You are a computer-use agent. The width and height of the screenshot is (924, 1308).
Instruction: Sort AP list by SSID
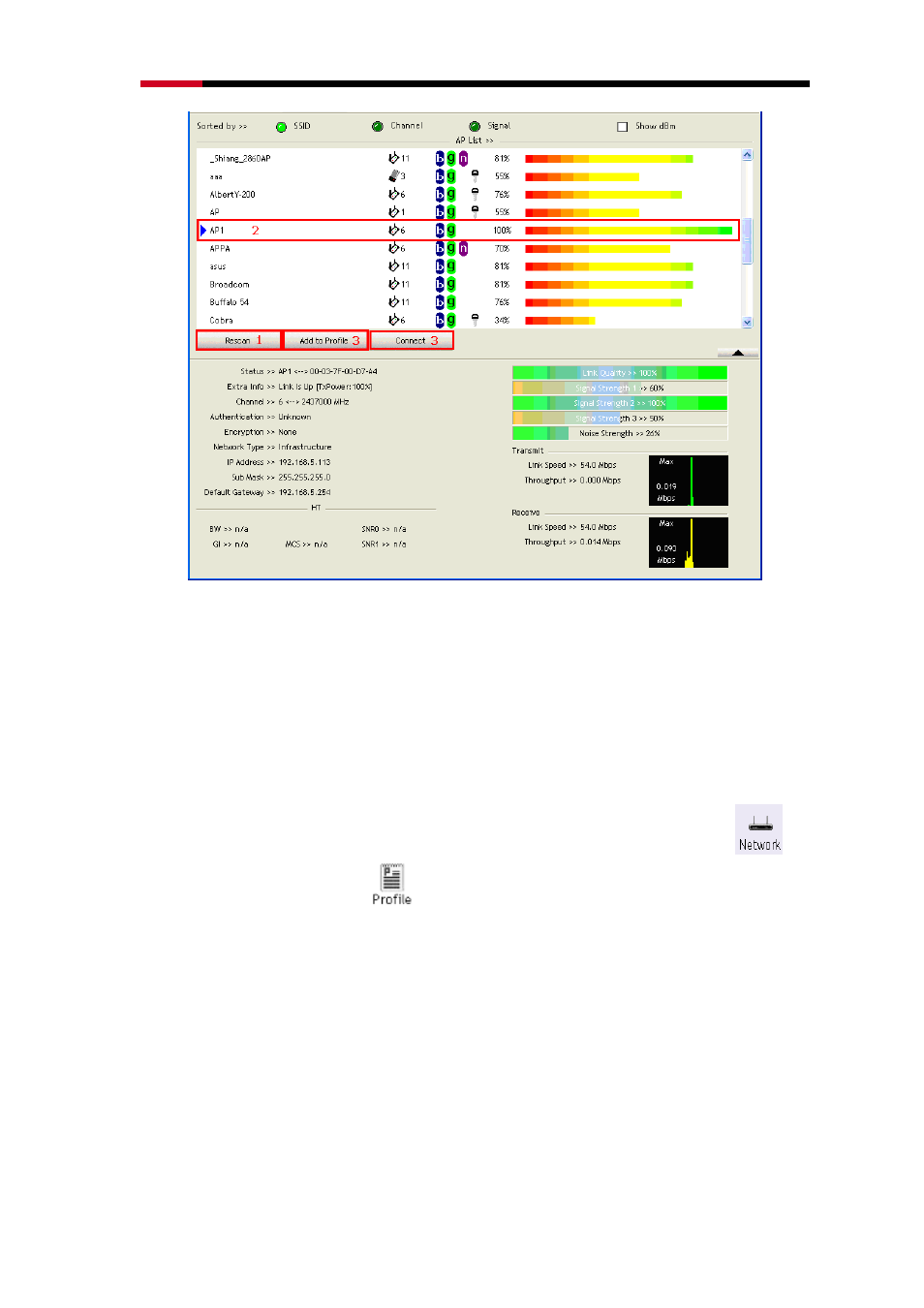click(281, 126)
